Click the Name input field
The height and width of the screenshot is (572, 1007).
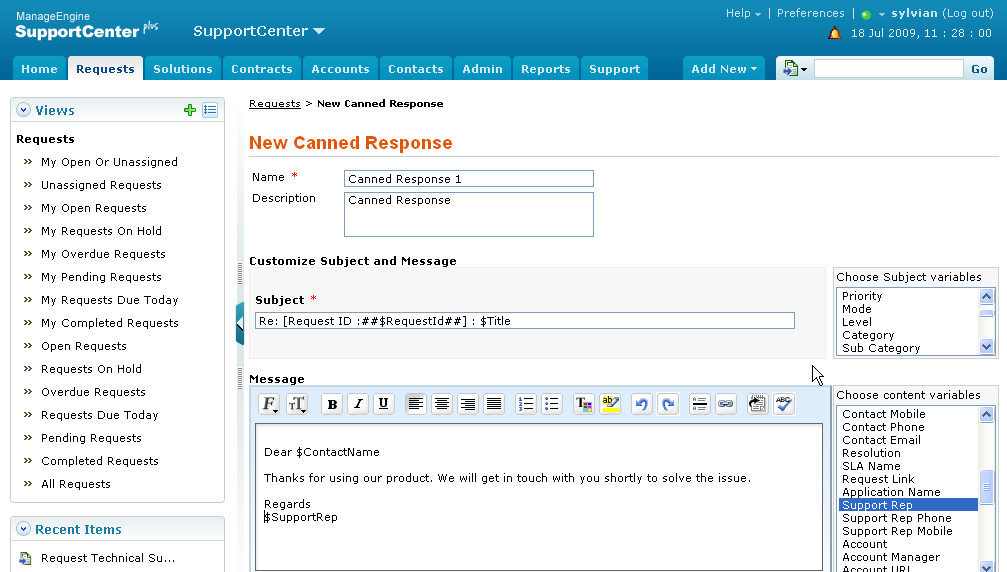(469, 178)
